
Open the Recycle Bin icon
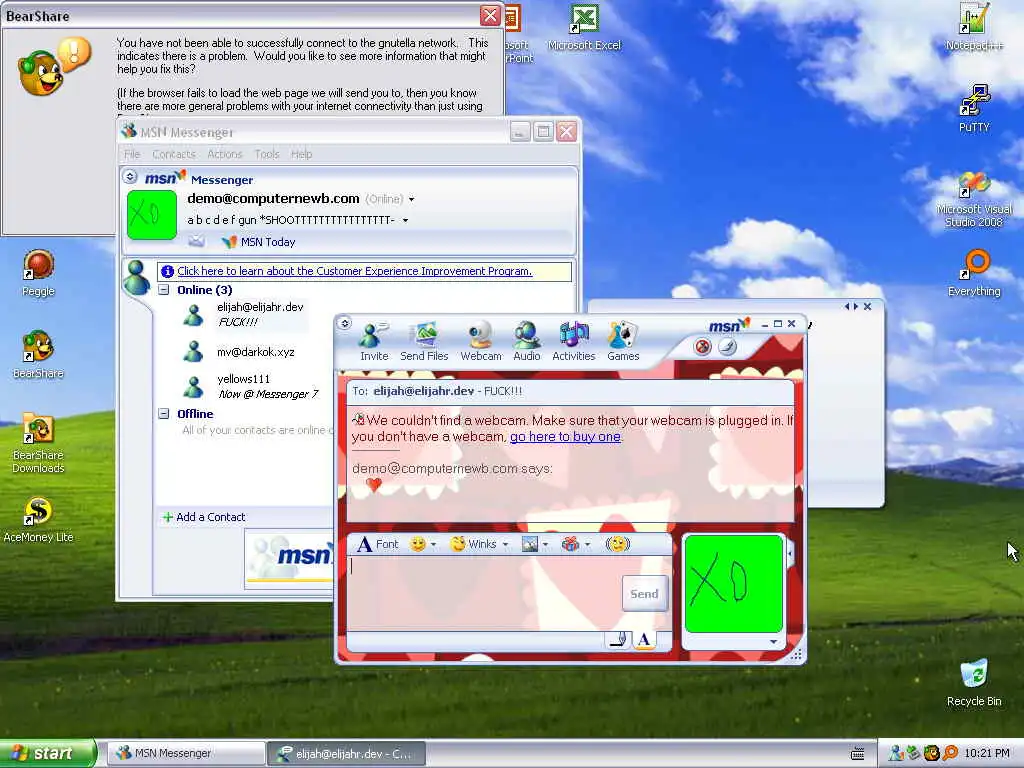point(974,683)
